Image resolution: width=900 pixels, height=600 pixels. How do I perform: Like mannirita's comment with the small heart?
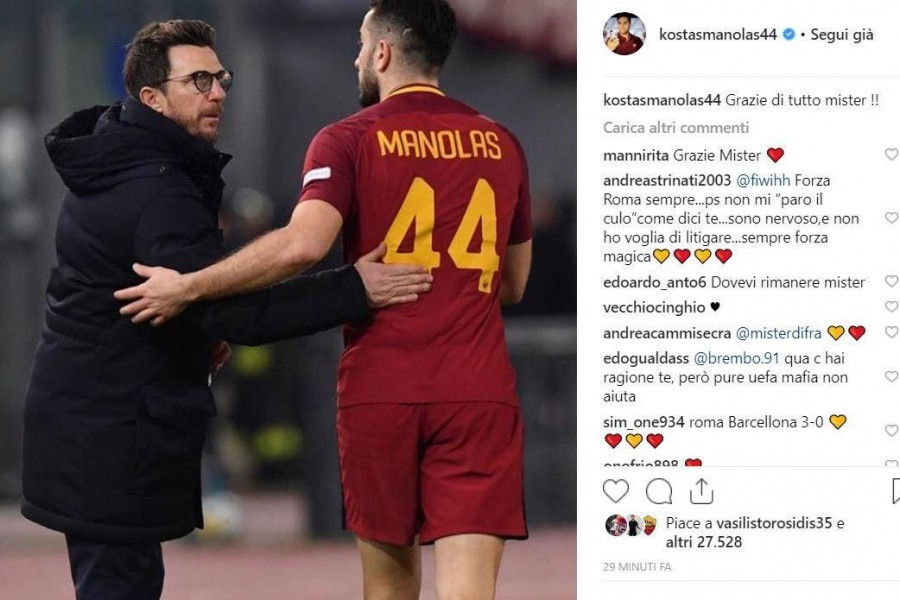coord(891,154)
